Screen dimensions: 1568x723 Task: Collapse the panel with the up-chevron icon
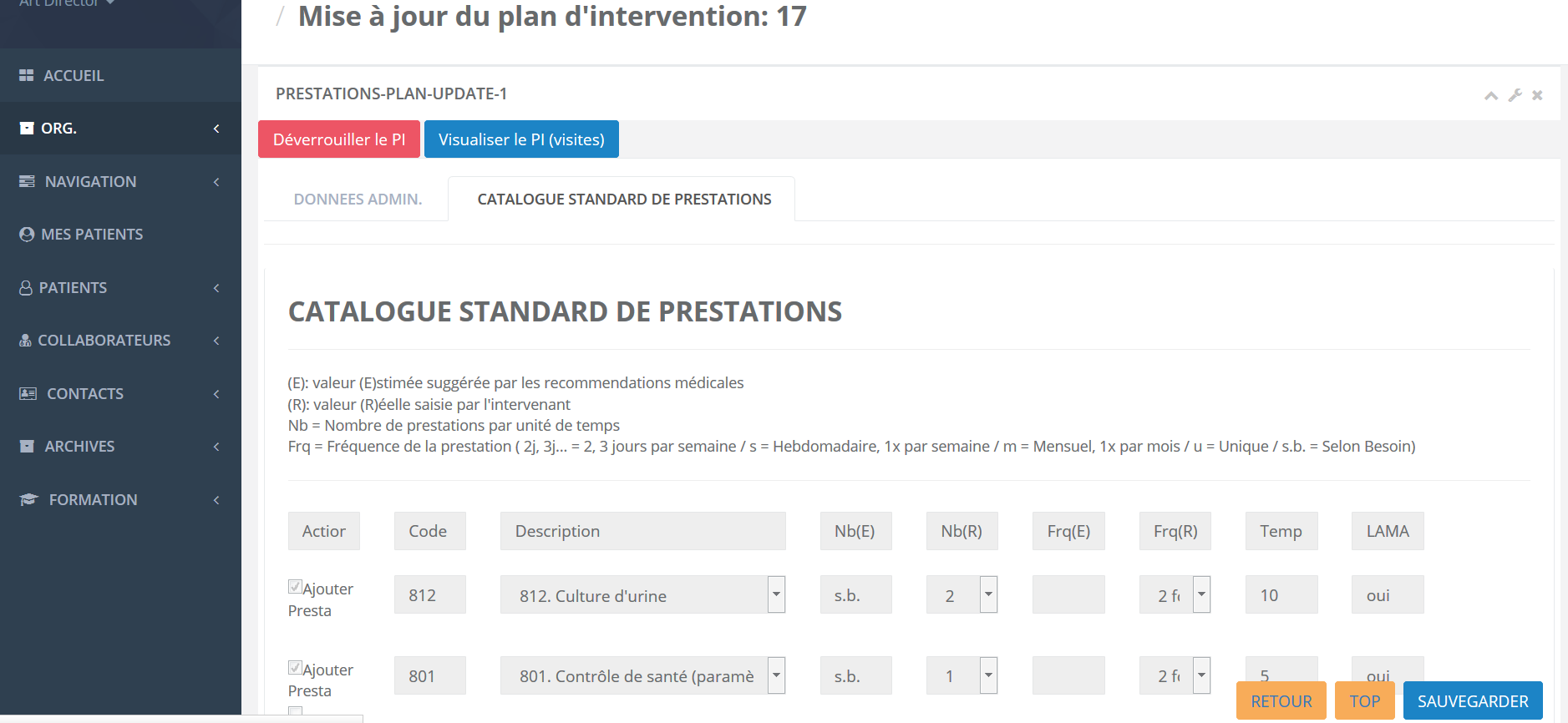click(x=1491, y=95)
